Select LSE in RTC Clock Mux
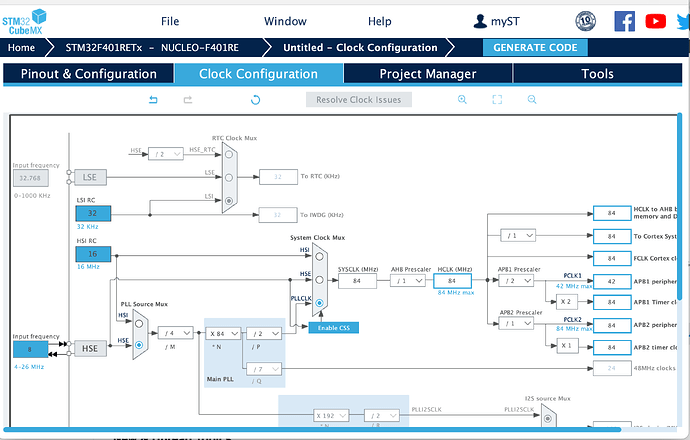Viewport: 690px width, 440px height. [229, 177]
